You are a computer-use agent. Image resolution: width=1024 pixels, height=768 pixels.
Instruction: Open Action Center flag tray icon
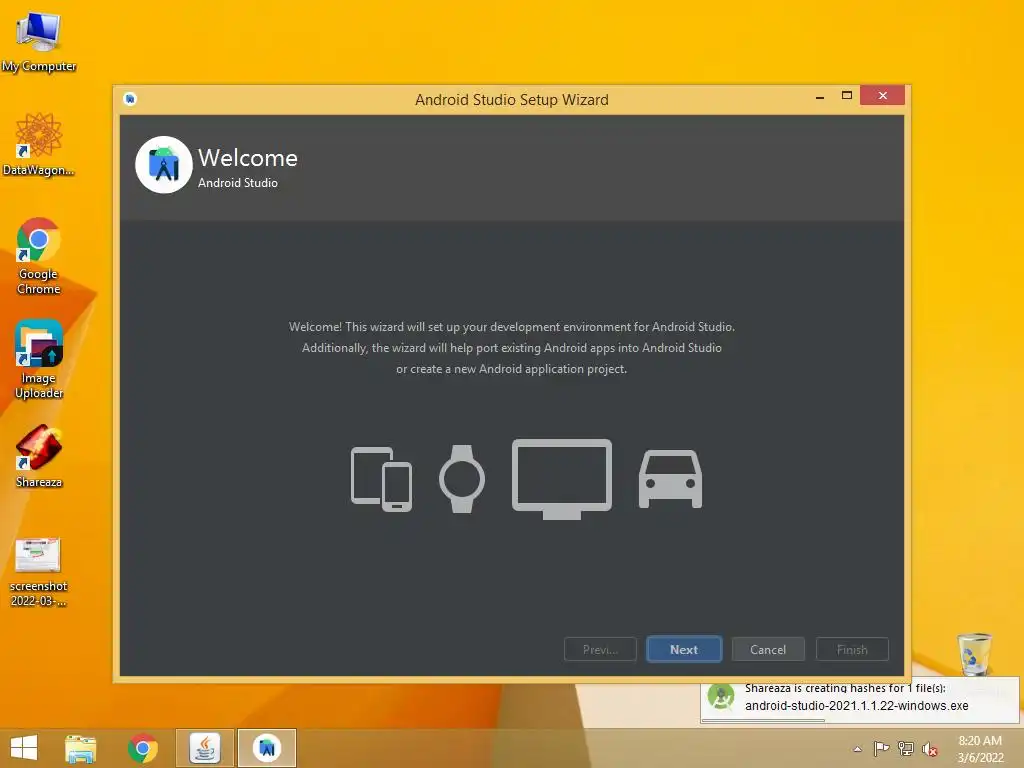click(x=881, y=748)
